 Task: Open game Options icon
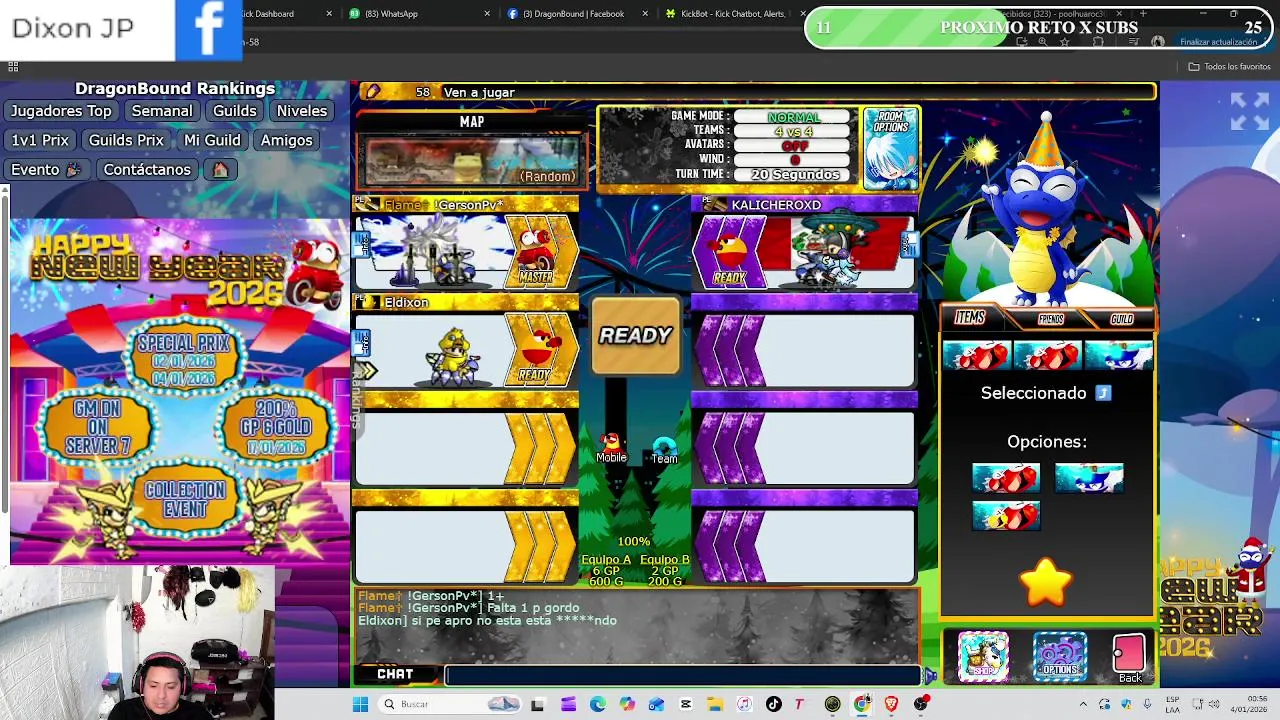1059,656
